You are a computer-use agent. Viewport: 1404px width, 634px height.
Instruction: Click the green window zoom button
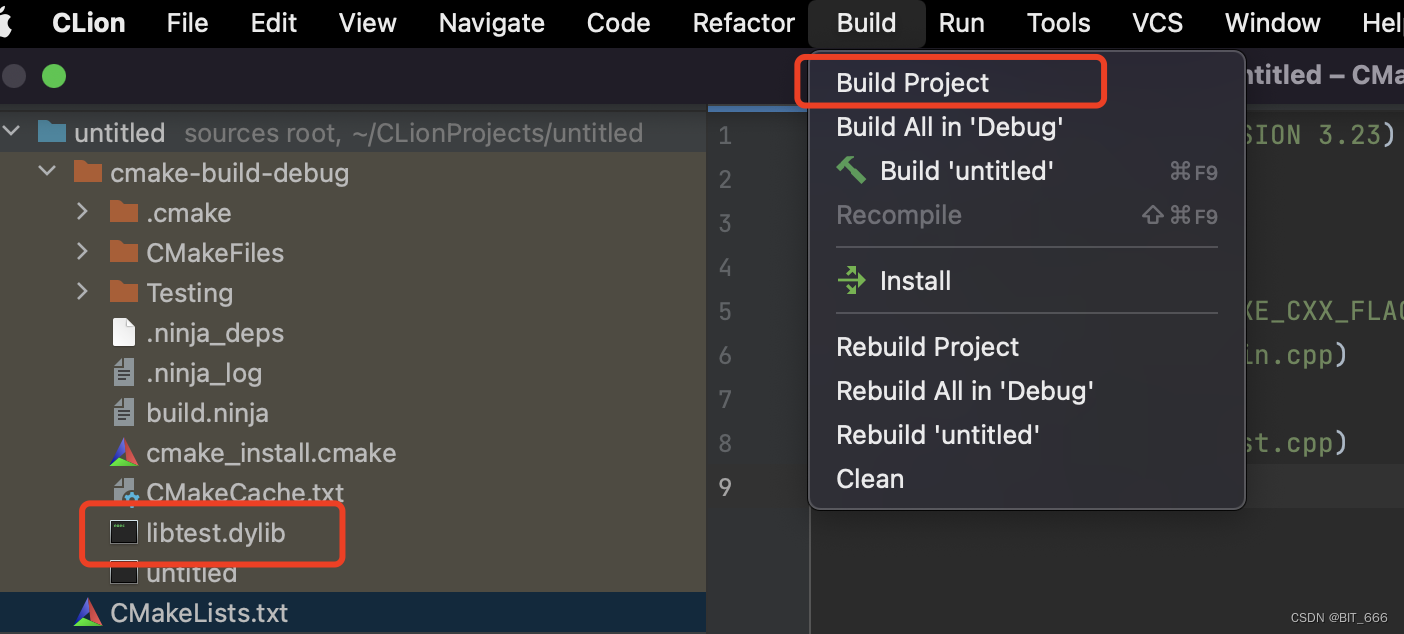pos(53,76)
